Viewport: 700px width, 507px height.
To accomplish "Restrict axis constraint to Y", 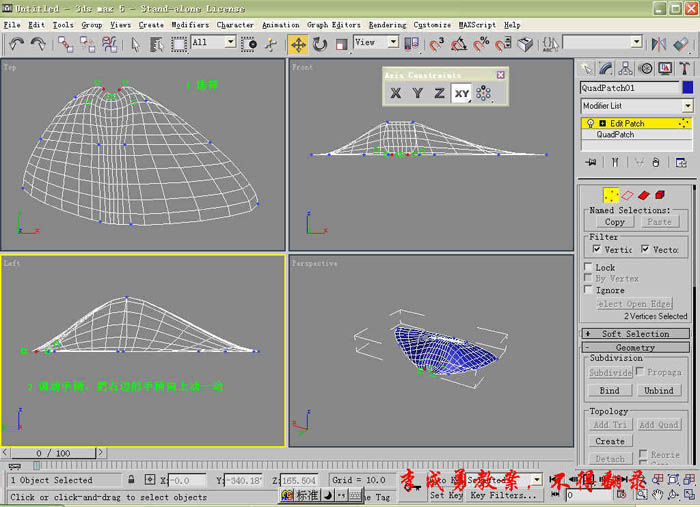I will tap(417, 93).
